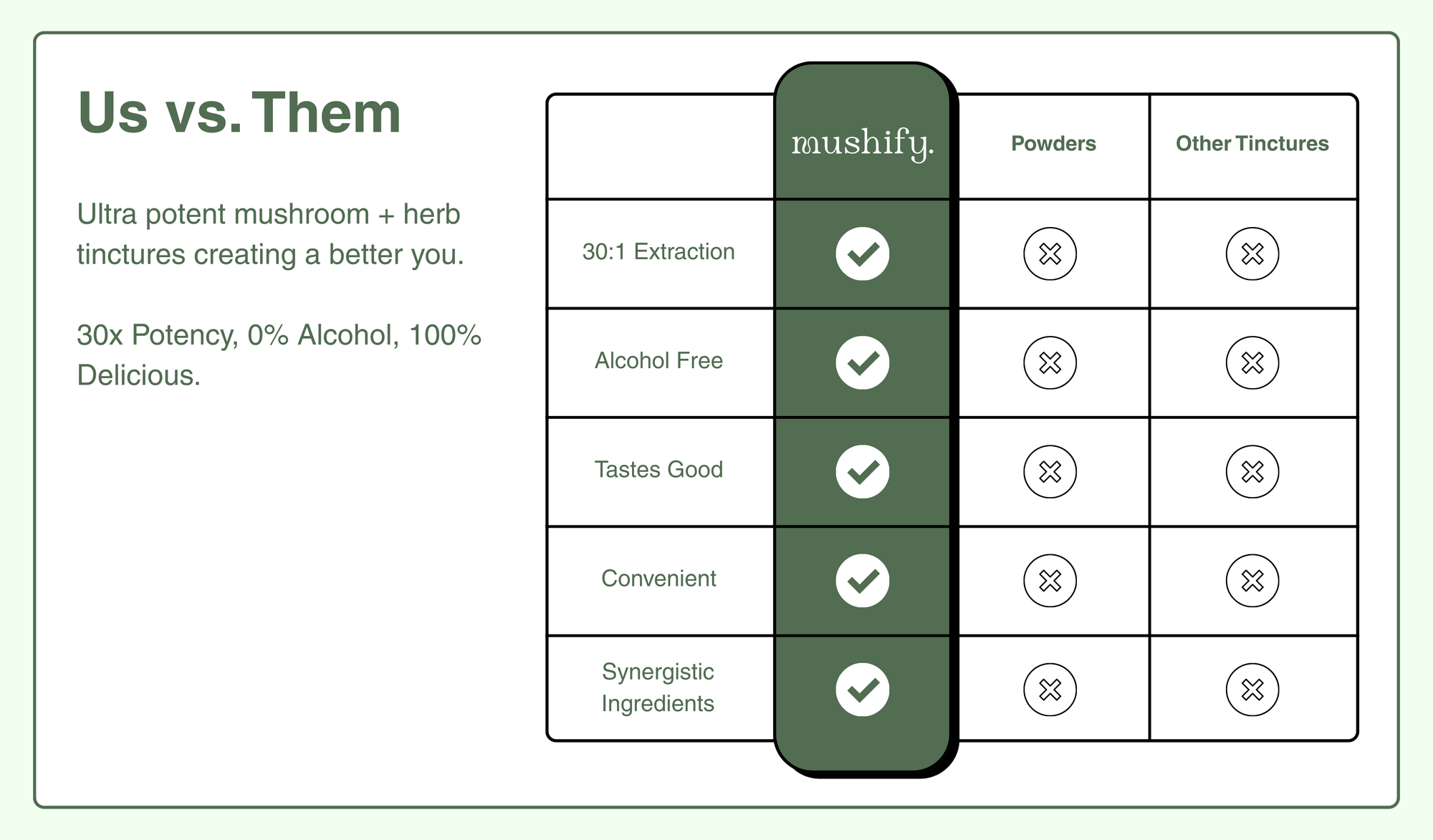Click the 30x Potency tagline text
Viewport: 1433px width, 840px height.
point(279,355)
